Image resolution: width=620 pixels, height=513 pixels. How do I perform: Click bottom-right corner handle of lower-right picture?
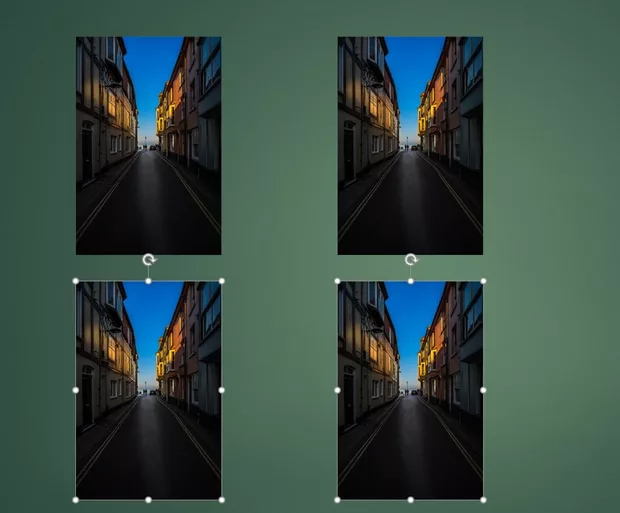[483, 500]
